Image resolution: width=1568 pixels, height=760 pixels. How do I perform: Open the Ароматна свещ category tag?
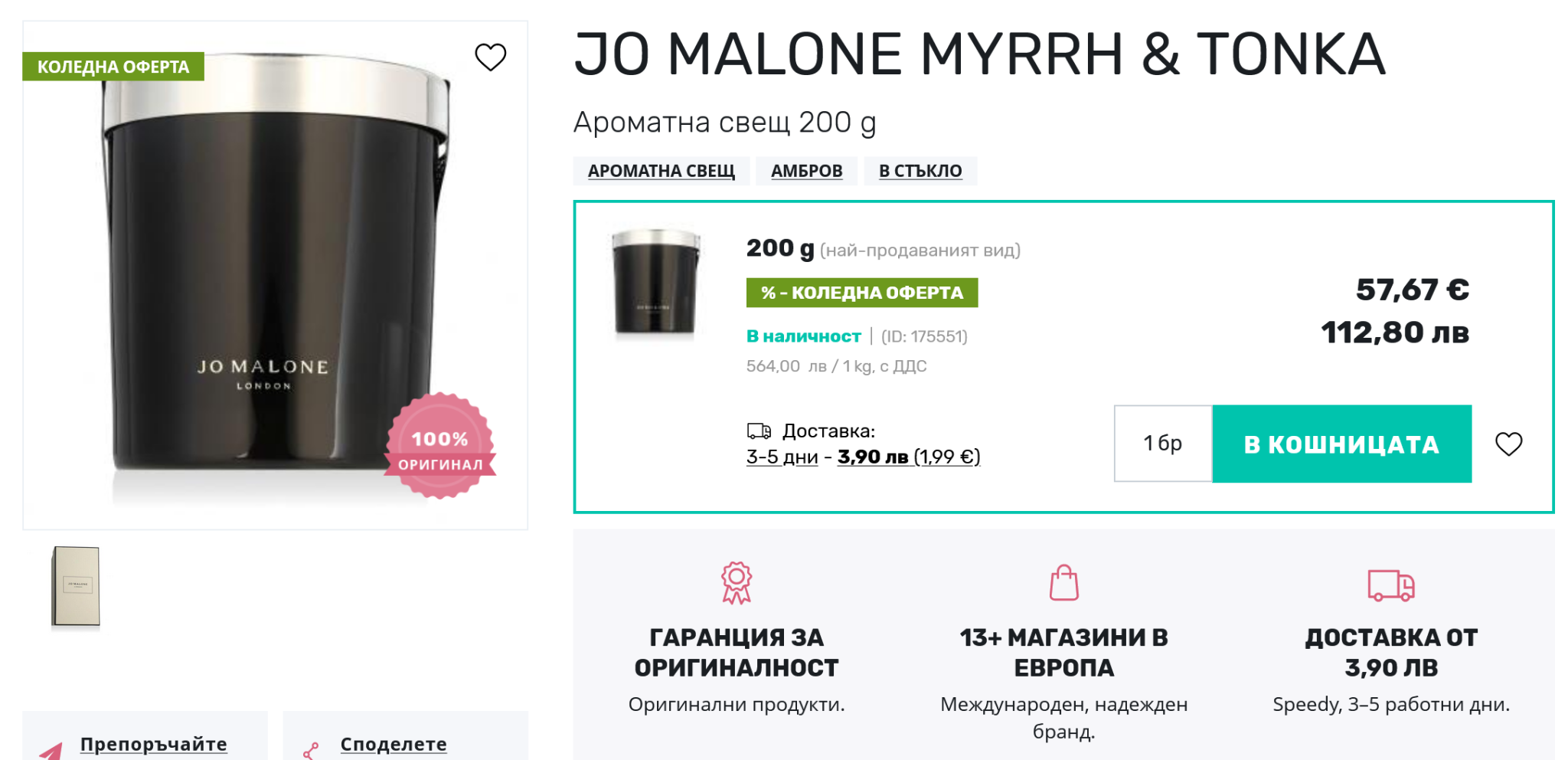[661, 171]
